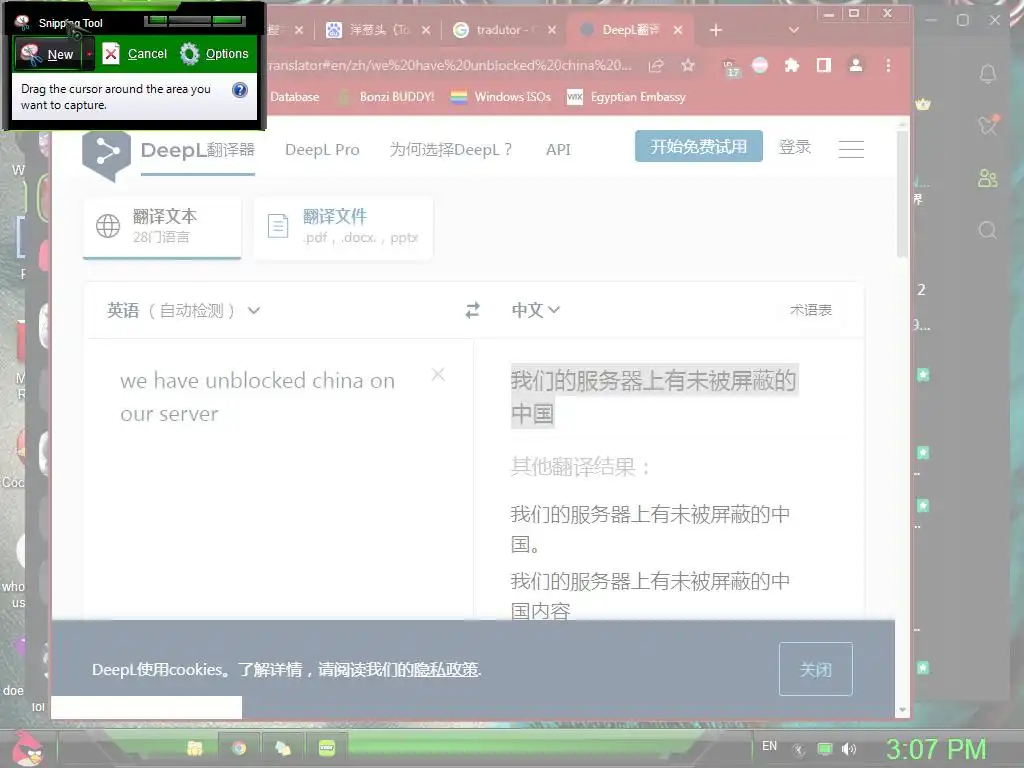Open the Angry Birds Start button
Image resolution: width=1024 pixels, height=768 pixels.
(27, 748)
